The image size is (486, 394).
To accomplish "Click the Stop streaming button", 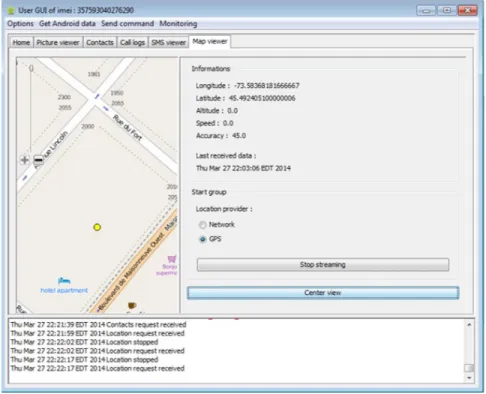I will point(323,265).
